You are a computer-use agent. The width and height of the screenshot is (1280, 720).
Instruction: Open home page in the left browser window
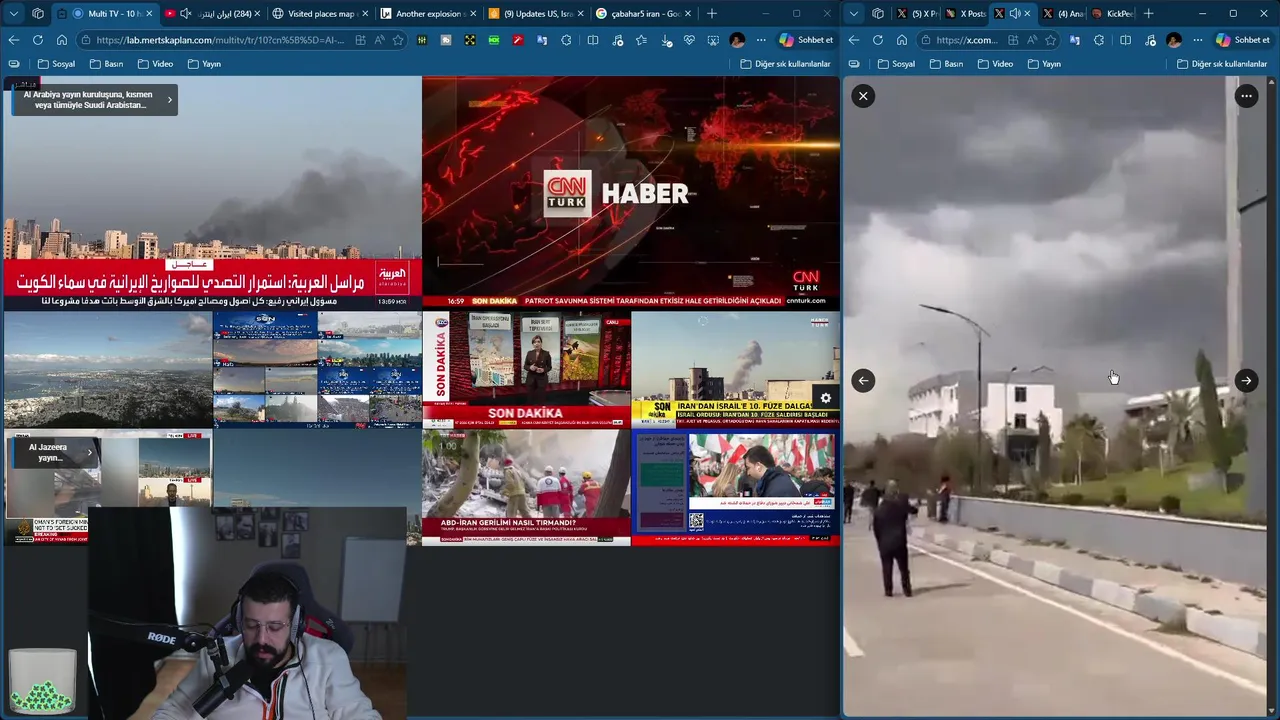point(61,40)
